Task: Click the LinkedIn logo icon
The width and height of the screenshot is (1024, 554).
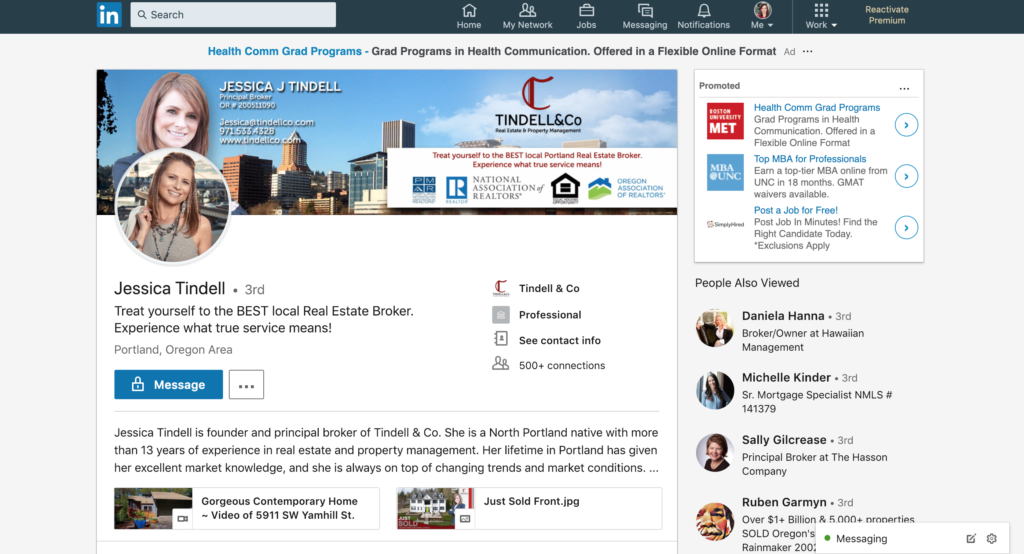Action: pyautogui.click(x=109, y=14)
